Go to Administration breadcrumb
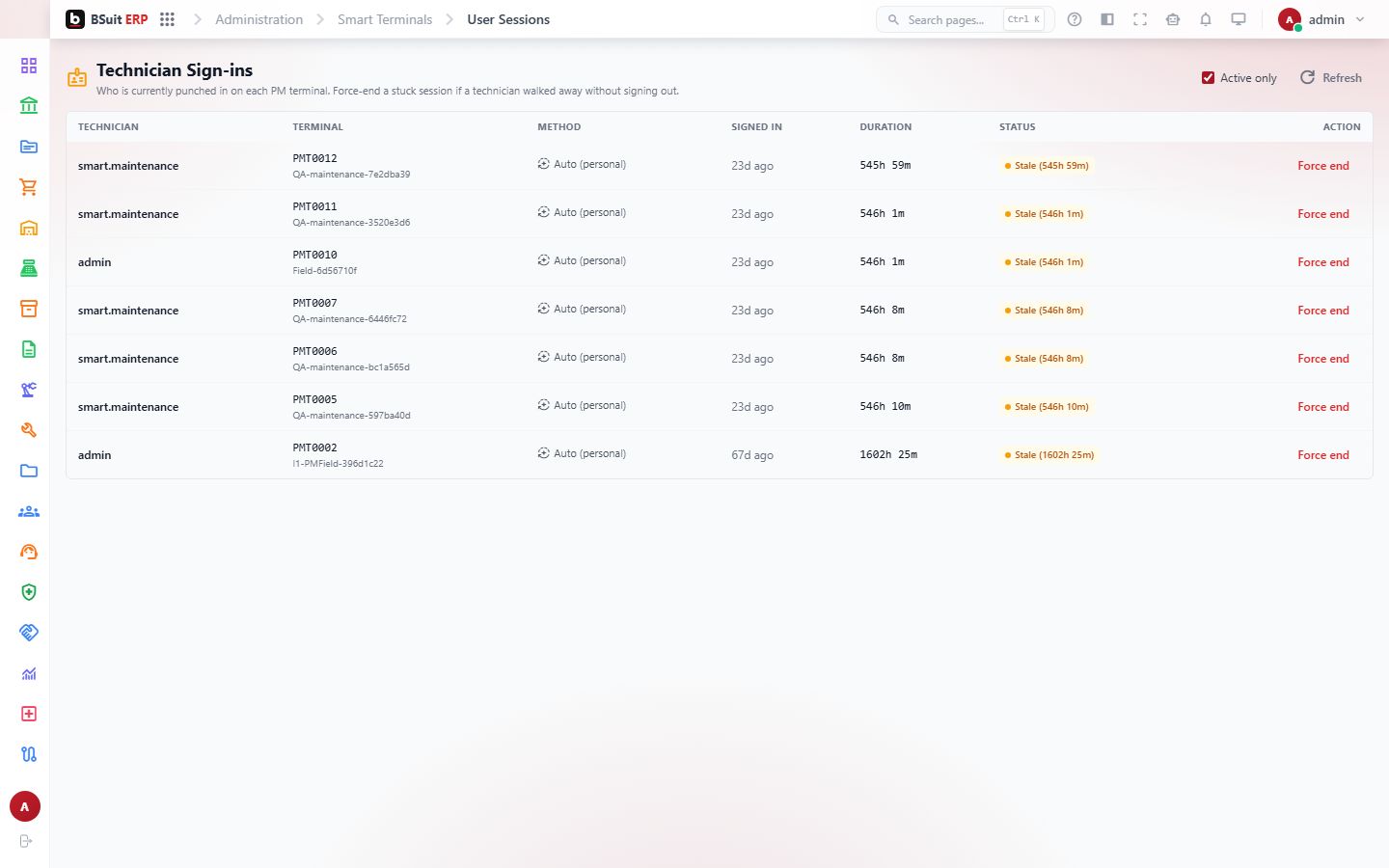This screenshot has width=1389, height=868. pos(259,19)
